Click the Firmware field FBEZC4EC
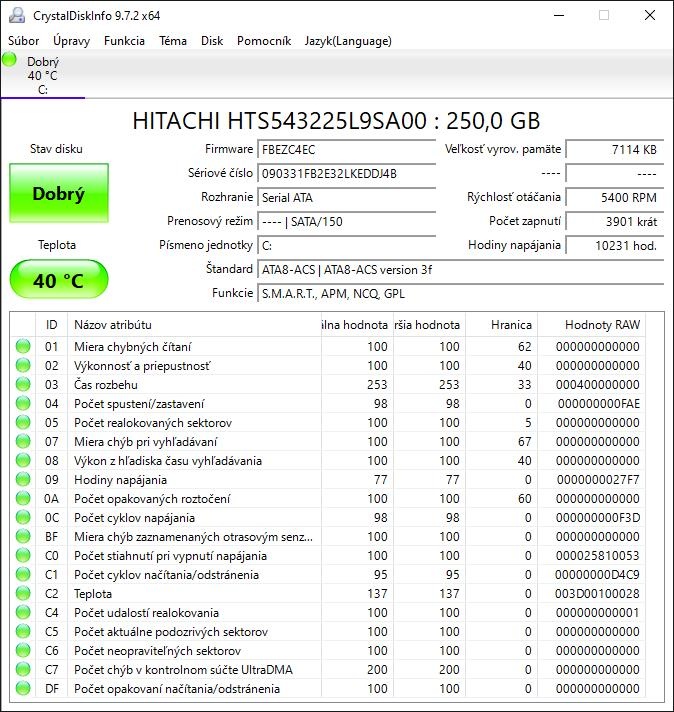674x712 pixels. (347, 149)
